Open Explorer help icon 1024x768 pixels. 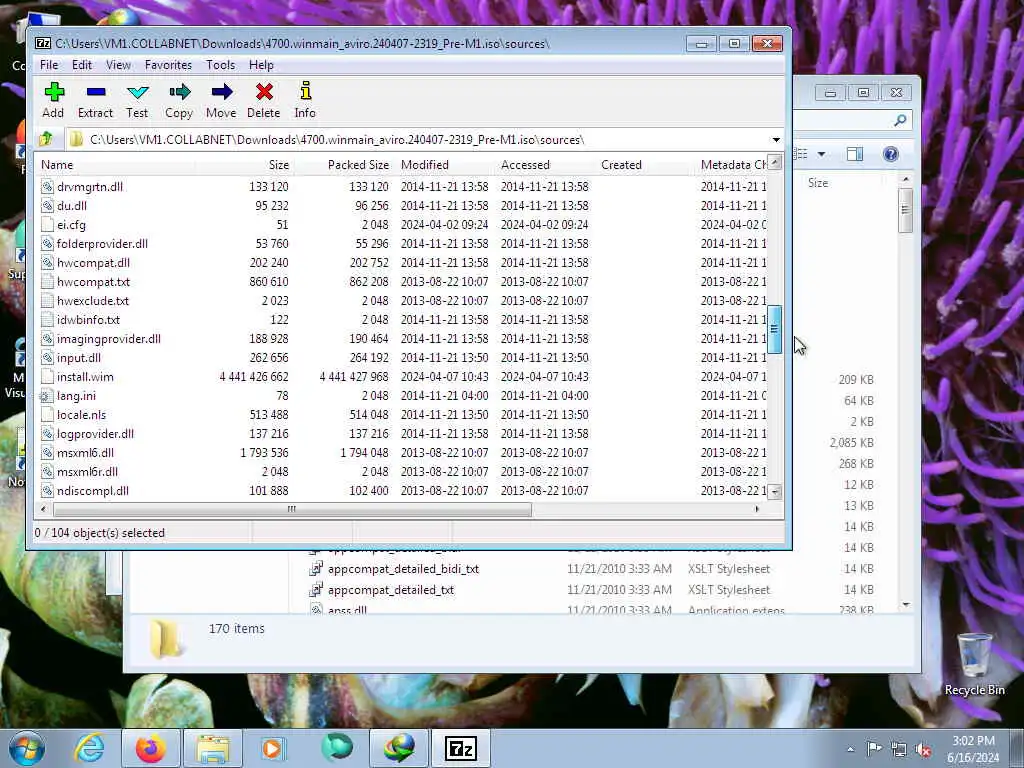[x=891, y=154]
